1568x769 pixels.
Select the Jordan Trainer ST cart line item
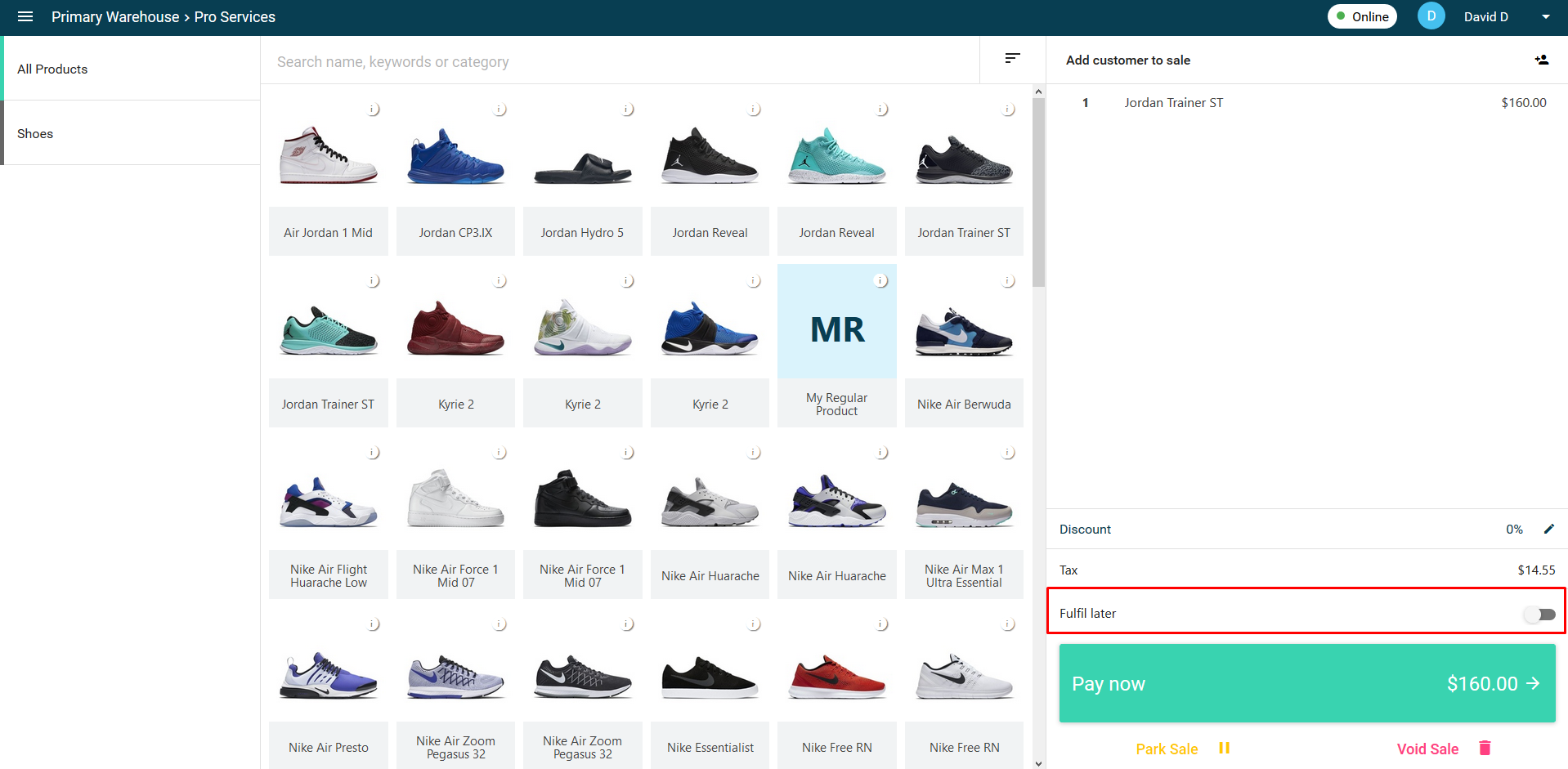(1307, 103)
